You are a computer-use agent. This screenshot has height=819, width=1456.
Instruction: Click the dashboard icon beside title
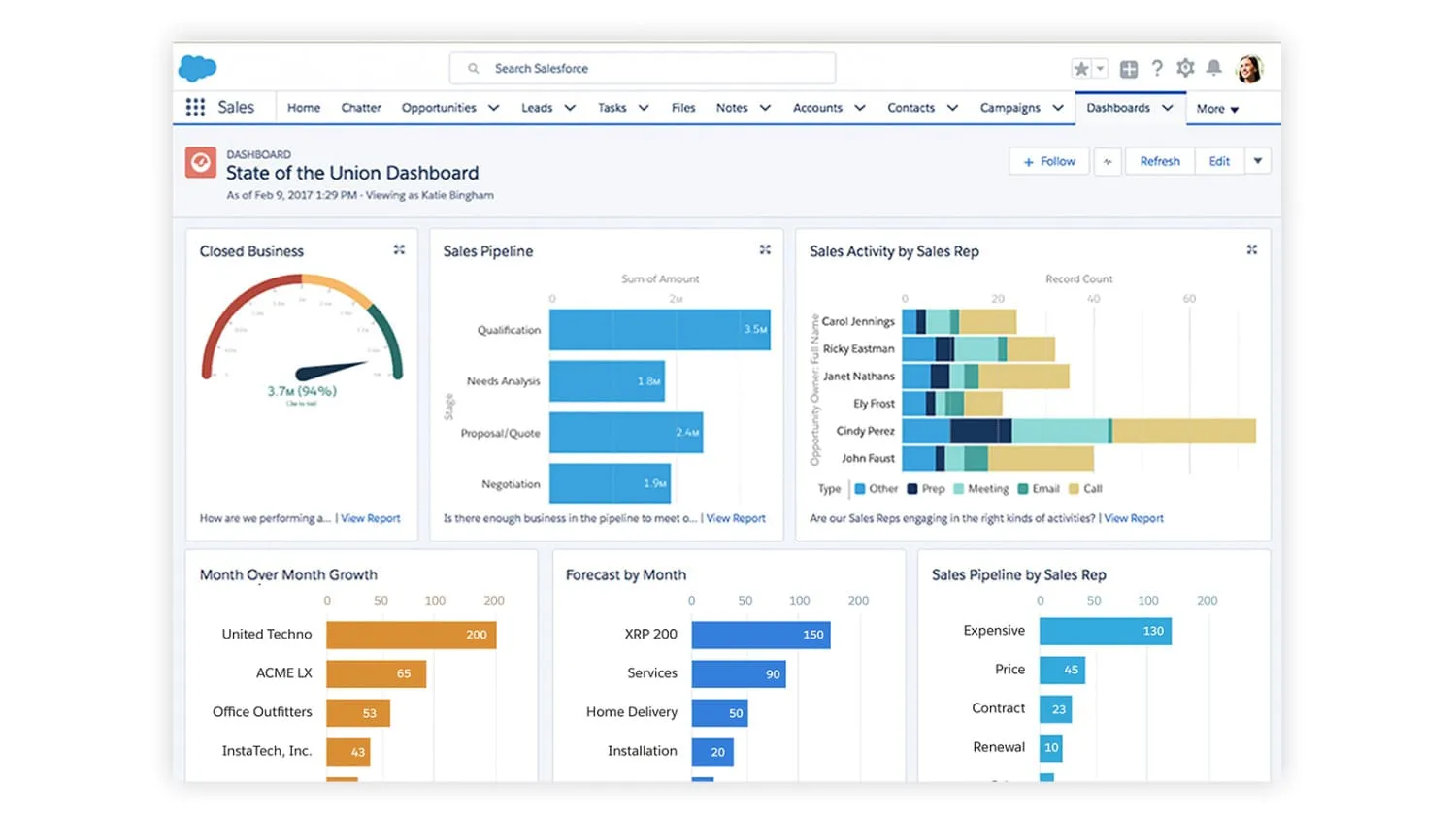[201, 162]
